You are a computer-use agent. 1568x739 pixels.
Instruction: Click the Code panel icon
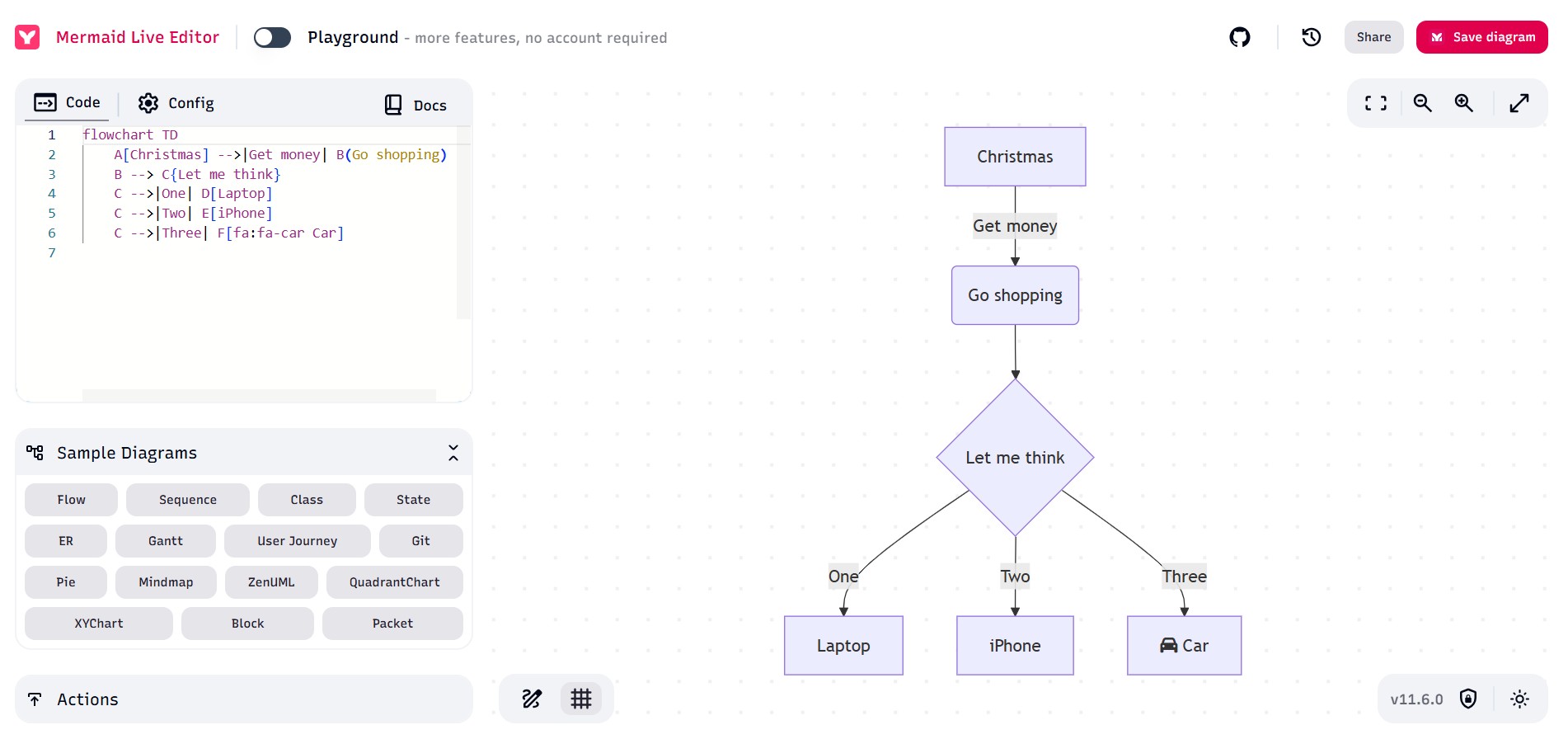point(45,102)
